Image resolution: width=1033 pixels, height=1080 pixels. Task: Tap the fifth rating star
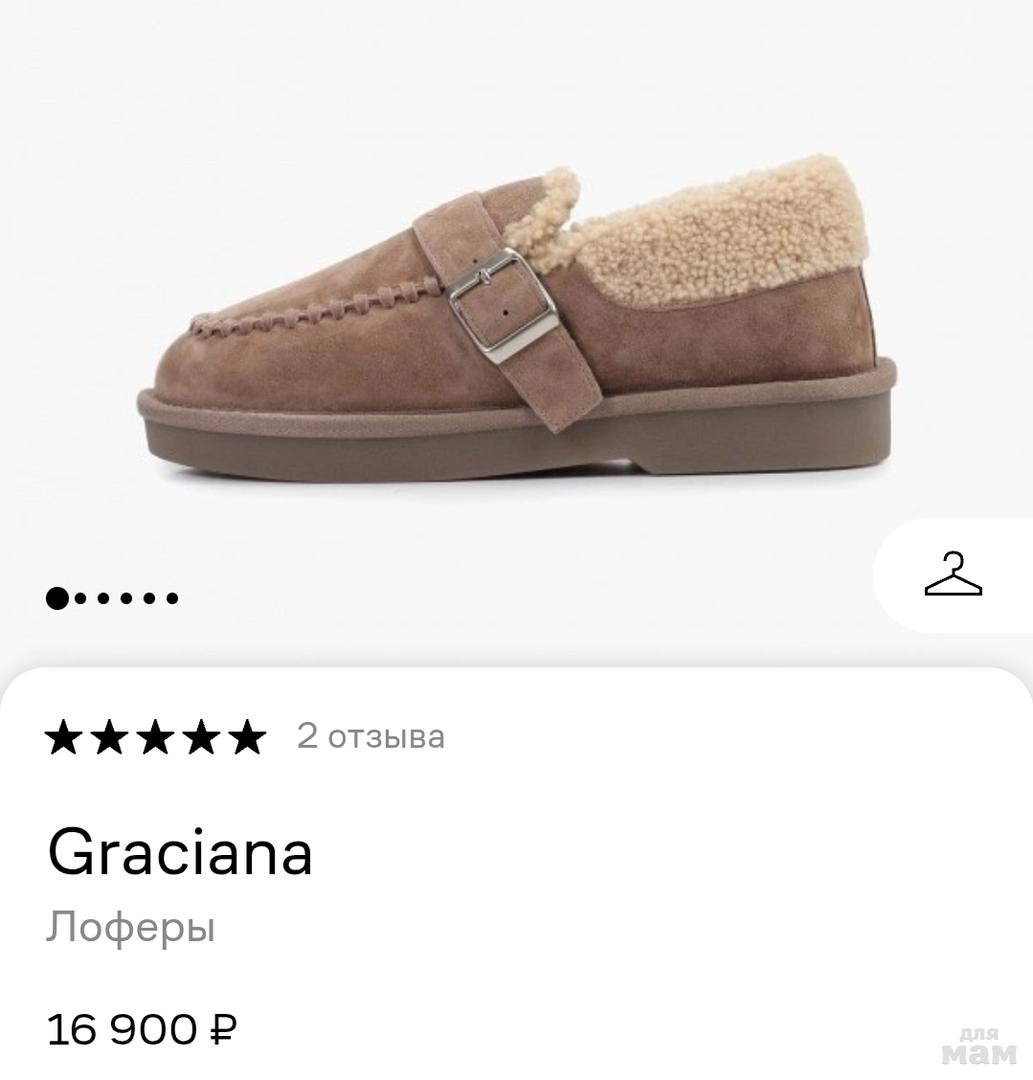coord(246,738)
